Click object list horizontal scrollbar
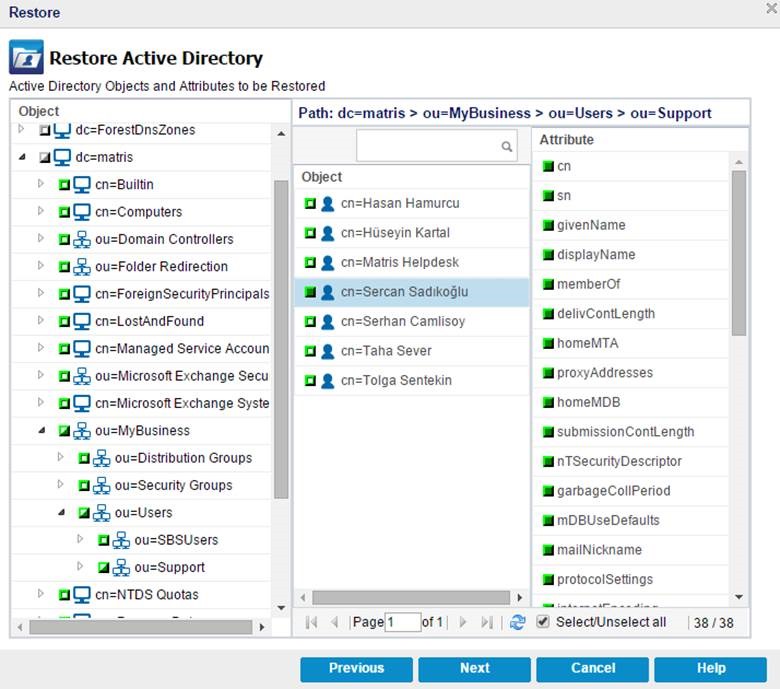This screenshot has height=689, width=780. tap(411, 597)
